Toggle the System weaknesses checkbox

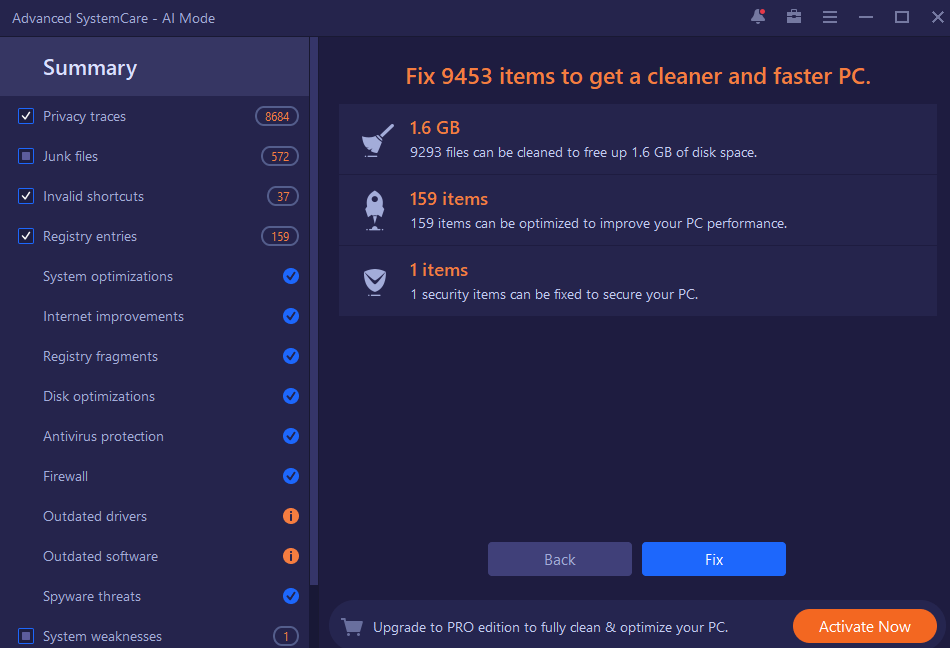click(26, 636)
